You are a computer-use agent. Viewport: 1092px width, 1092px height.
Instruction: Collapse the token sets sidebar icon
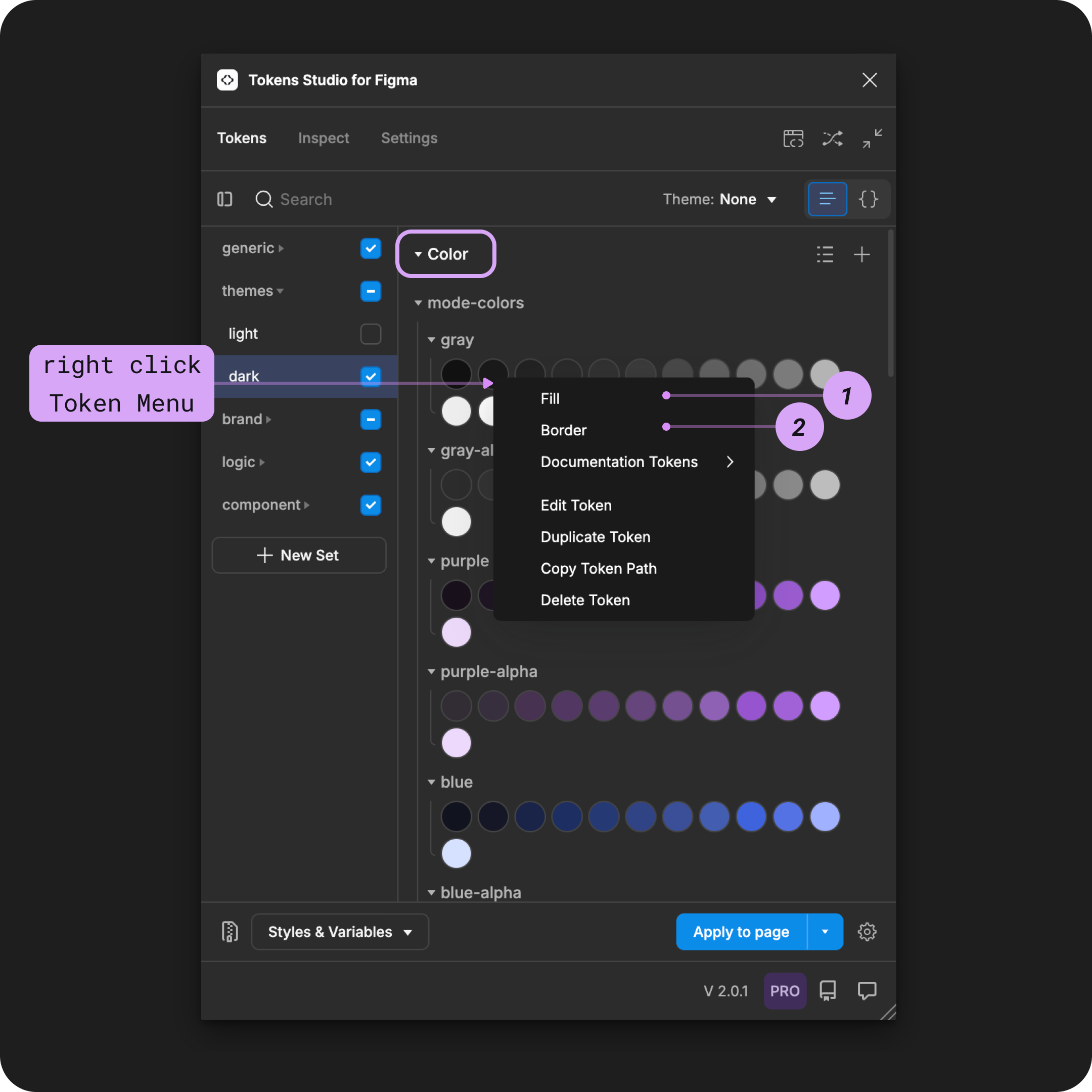(x=225, y=199)
